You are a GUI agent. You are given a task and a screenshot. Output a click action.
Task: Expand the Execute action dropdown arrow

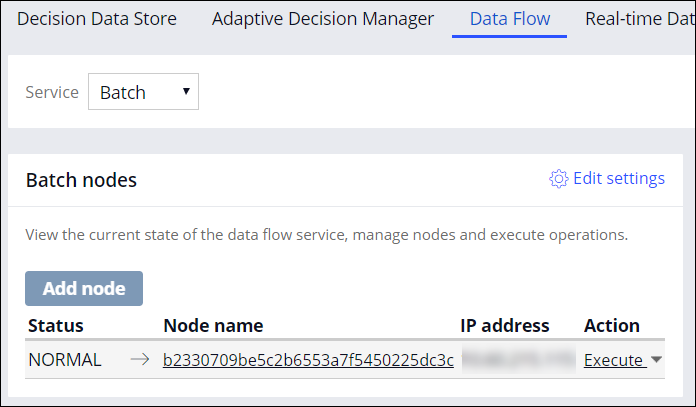[657, 360]
